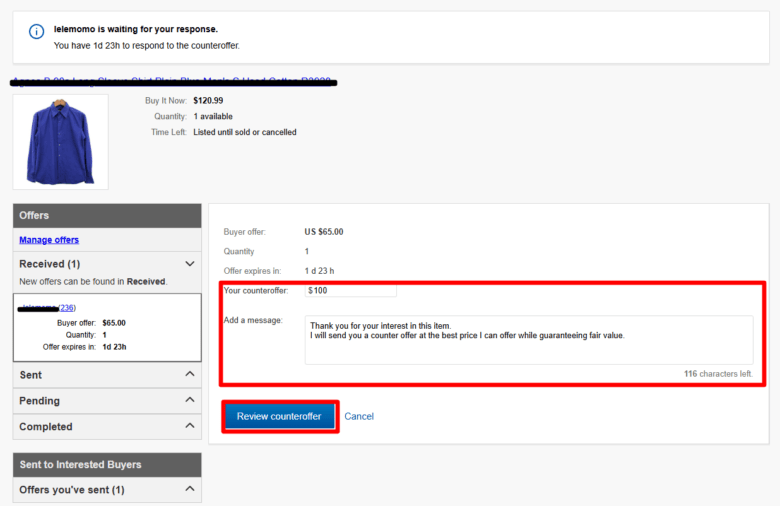Click the Cancel link beside Review counteroffer

359,416
